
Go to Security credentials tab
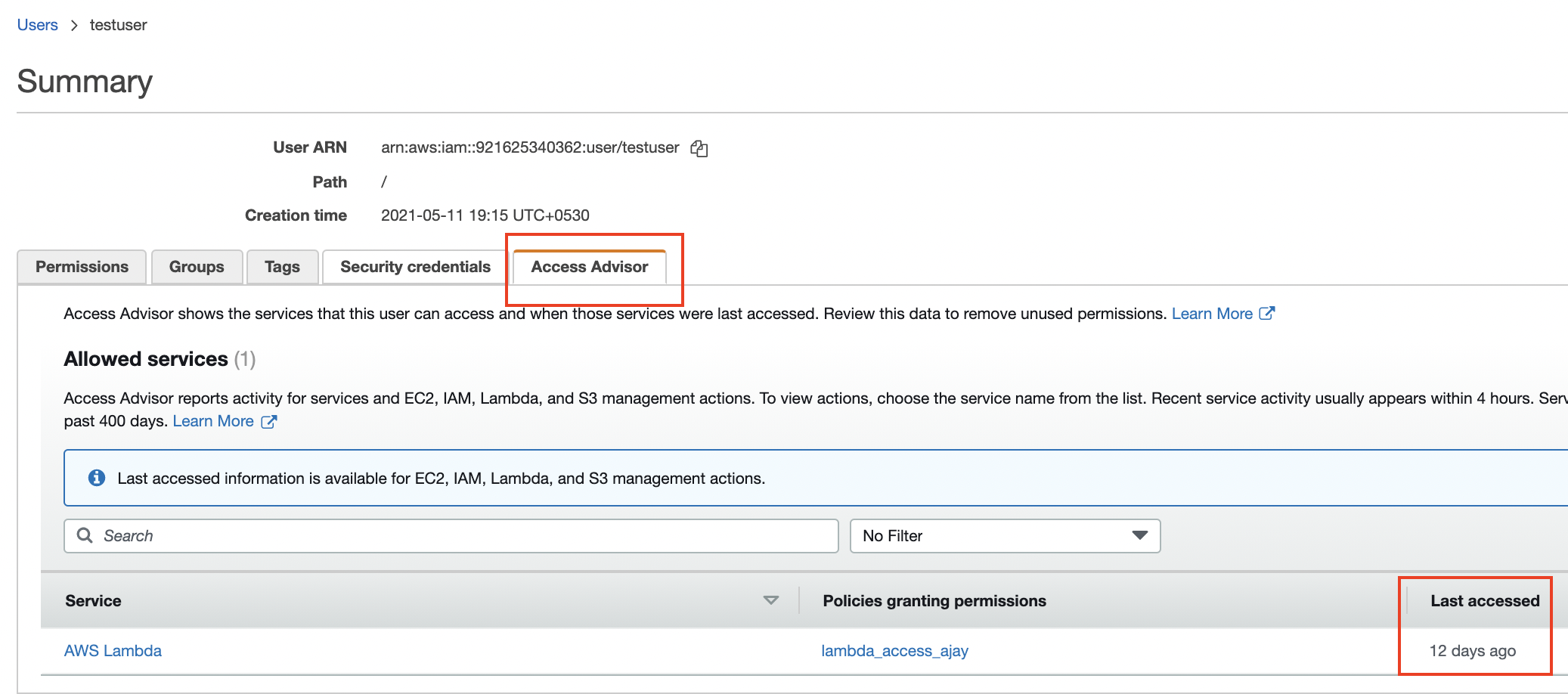pyautogui.click(x=415, y=267)
